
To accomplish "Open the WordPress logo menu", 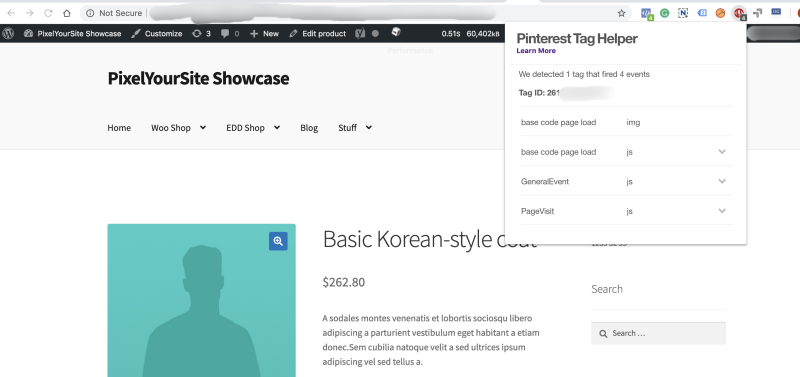I will tap(8, 34).
